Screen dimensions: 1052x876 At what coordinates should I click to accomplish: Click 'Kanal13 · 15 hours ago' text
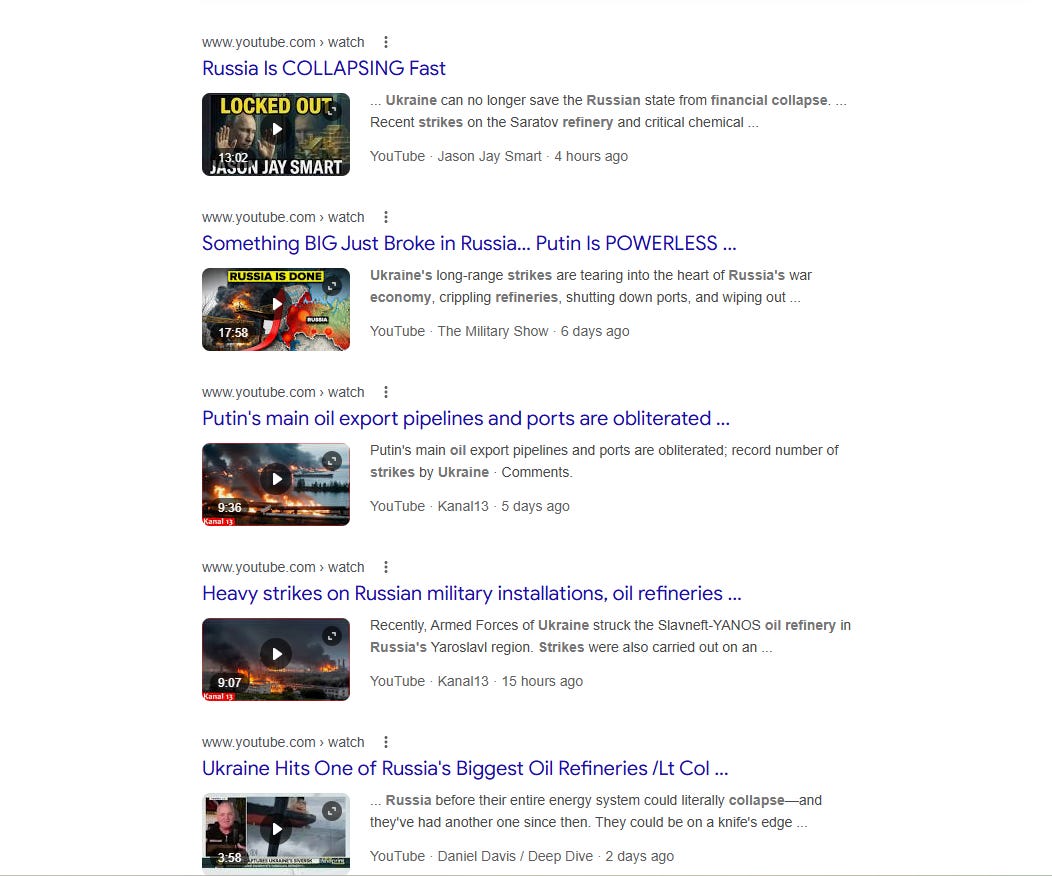(x=510, y=681)
